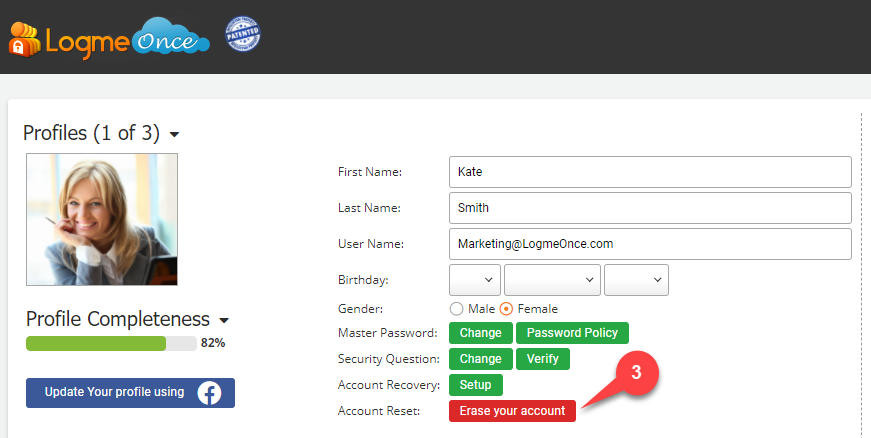
Task: Select the Female gender radio button
Action: tap(506, 309)
